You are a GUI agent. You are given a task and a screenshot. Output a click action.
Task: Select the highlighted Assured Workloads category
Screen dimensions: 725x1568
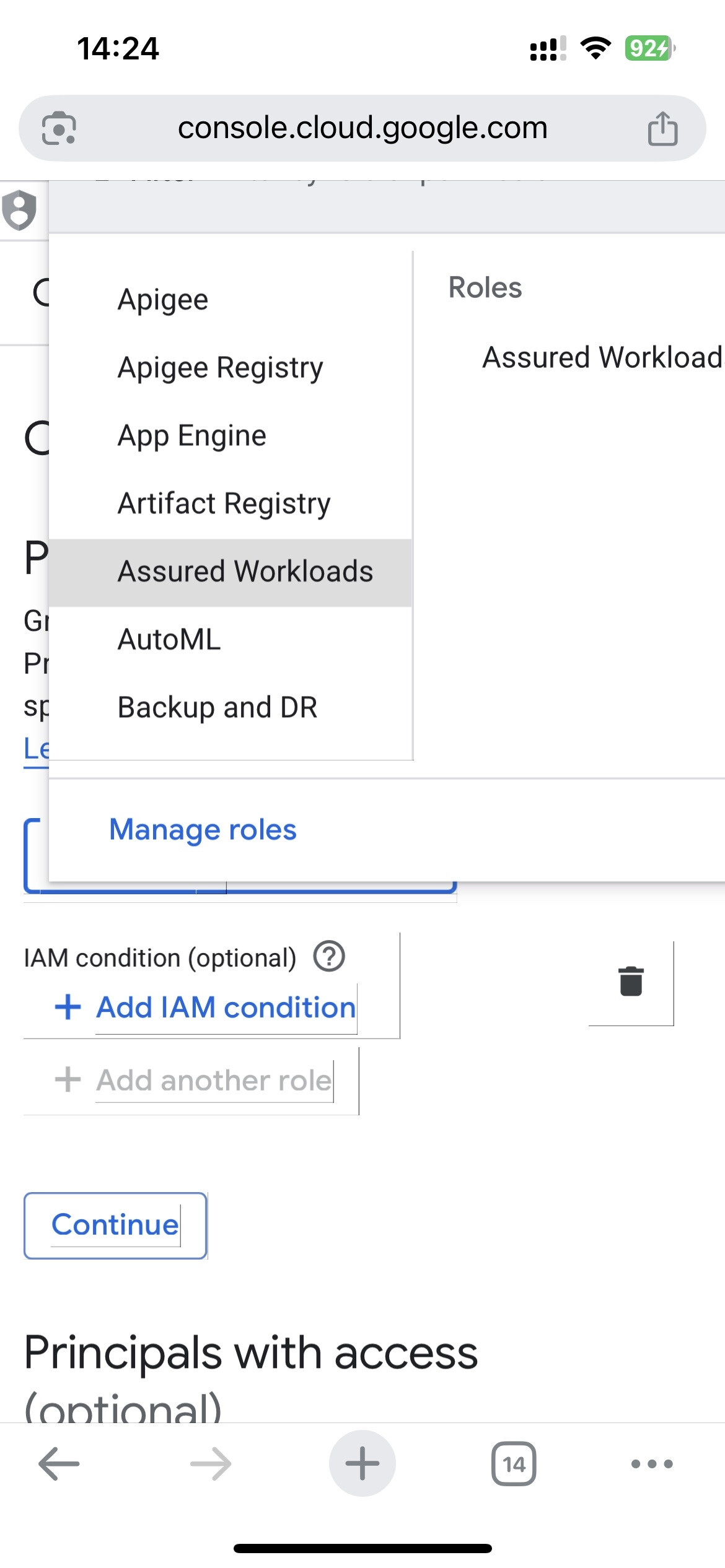(x=245, y=572)
